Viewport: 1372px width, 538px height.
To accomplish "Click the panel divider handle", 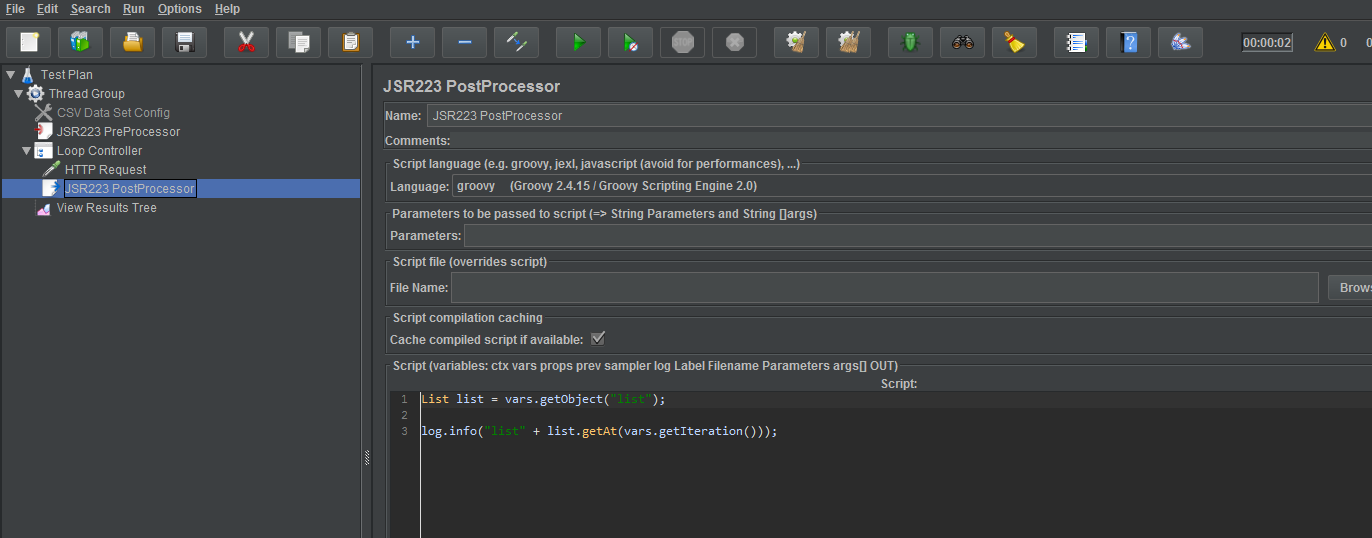I will tap(366, 458).
